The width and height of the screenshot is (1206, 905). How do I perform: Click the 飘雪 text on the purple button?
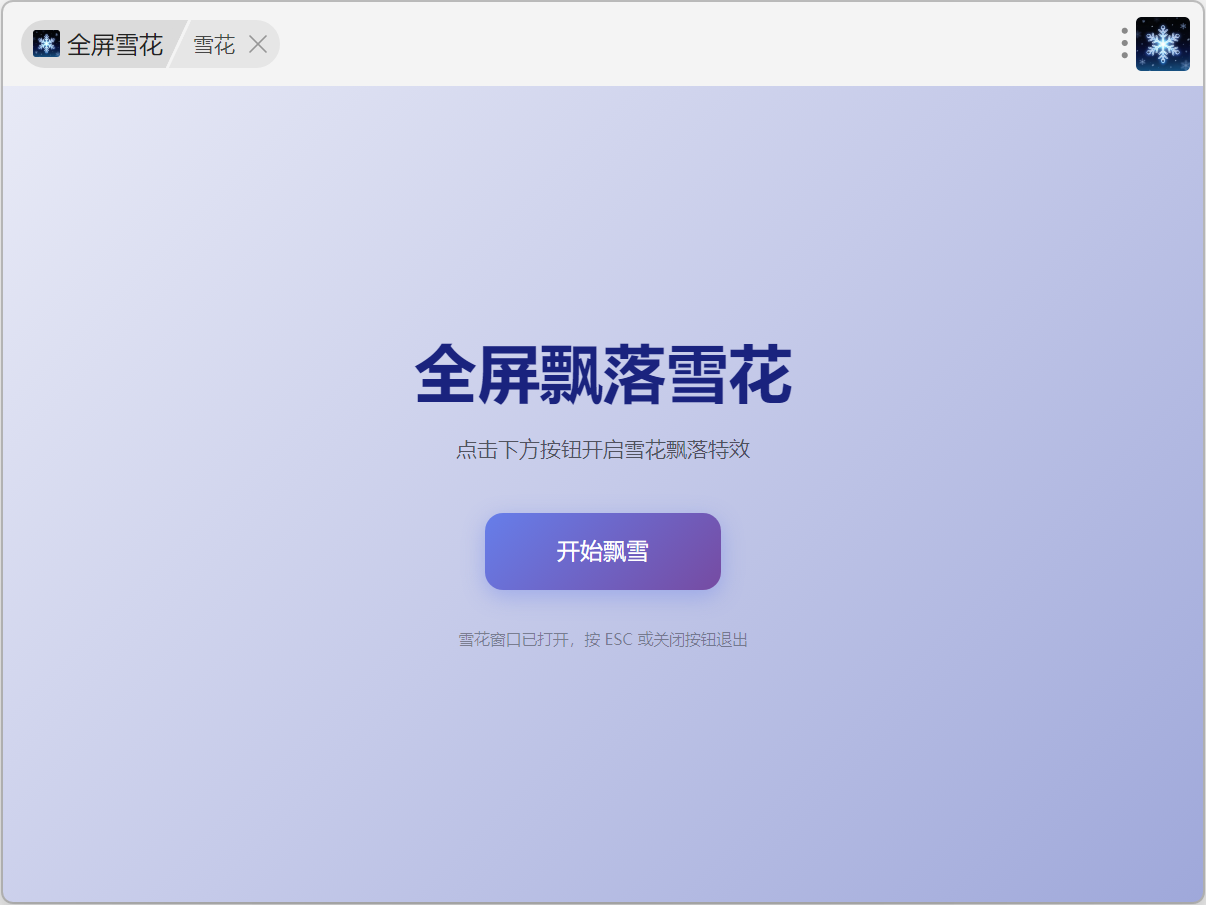point(626,551)
